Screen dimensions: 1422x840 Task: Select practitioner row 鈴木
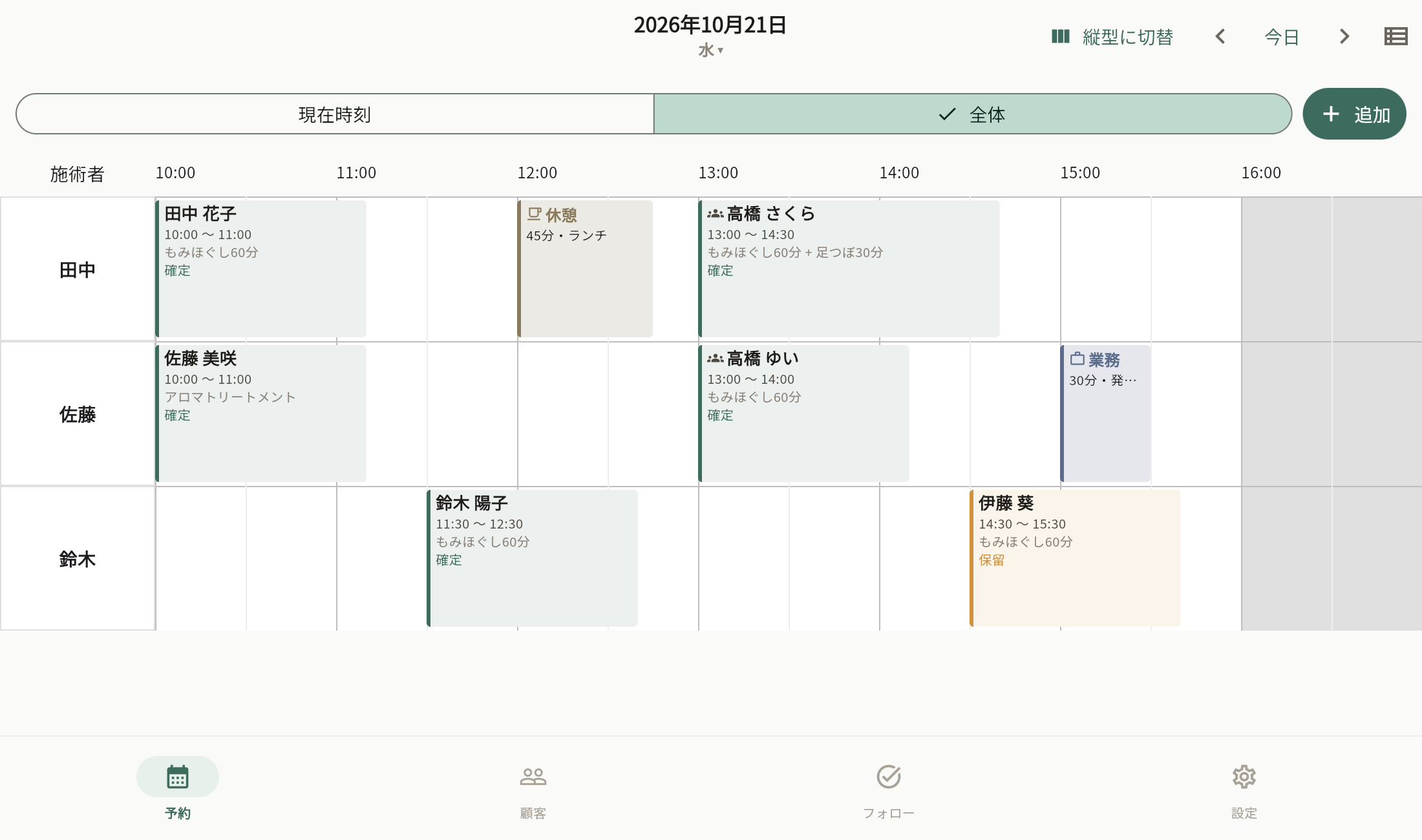(78, 559)
